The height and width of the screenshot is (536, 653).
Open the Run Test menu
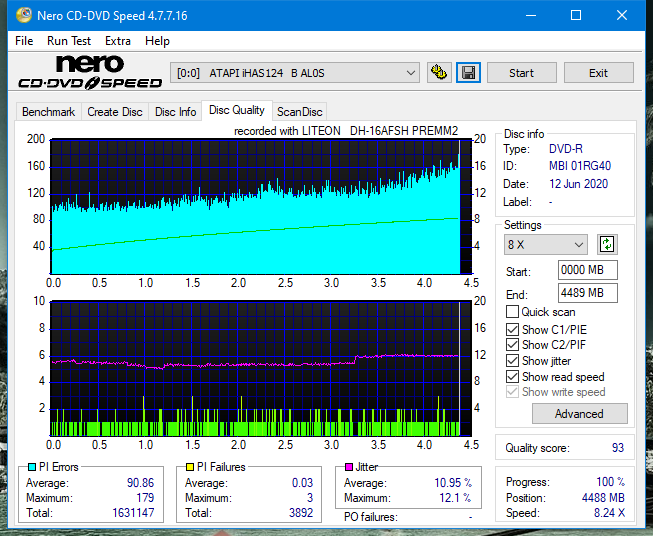[69, 41]
